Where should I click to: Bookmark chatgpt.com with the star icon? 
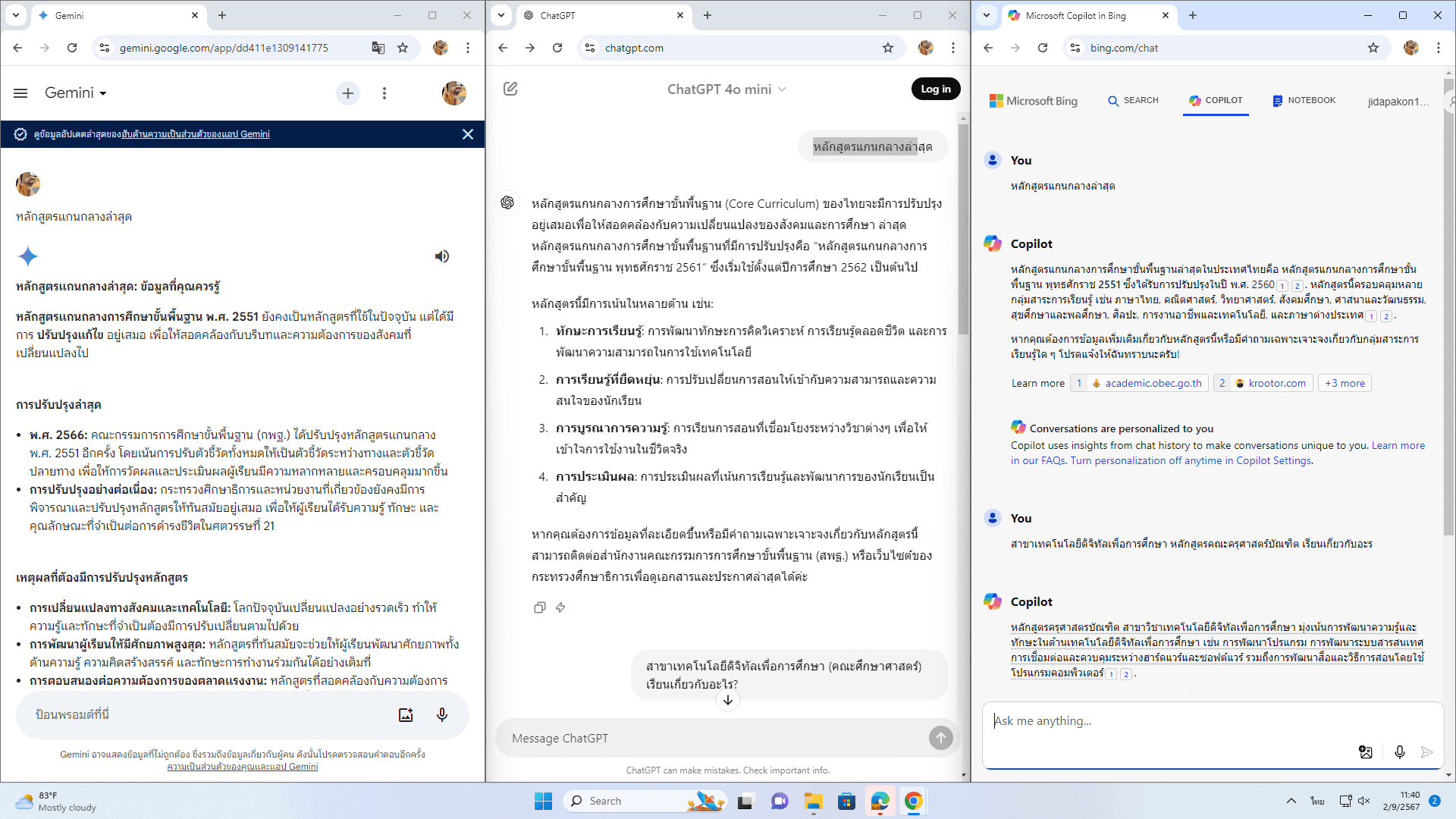tap(888, 48)
